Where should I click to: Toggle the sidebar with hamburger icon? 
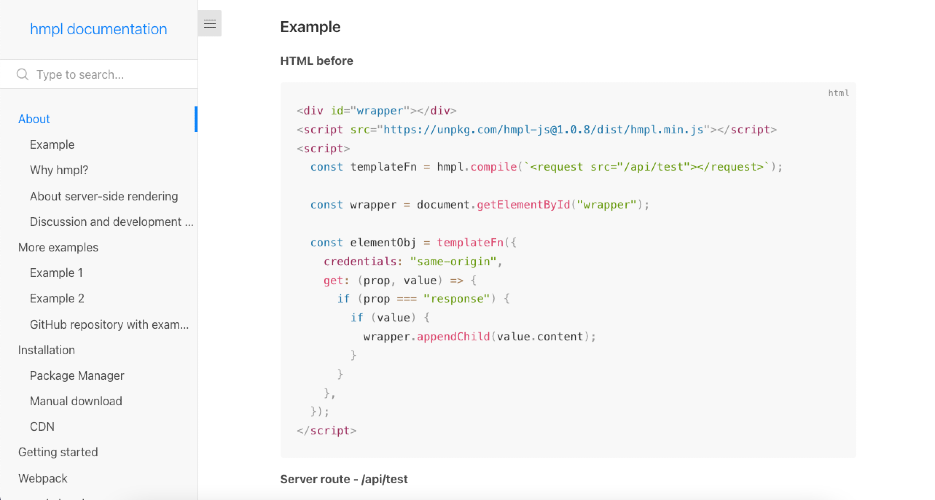pyautogui.click(x=209, y=24)
